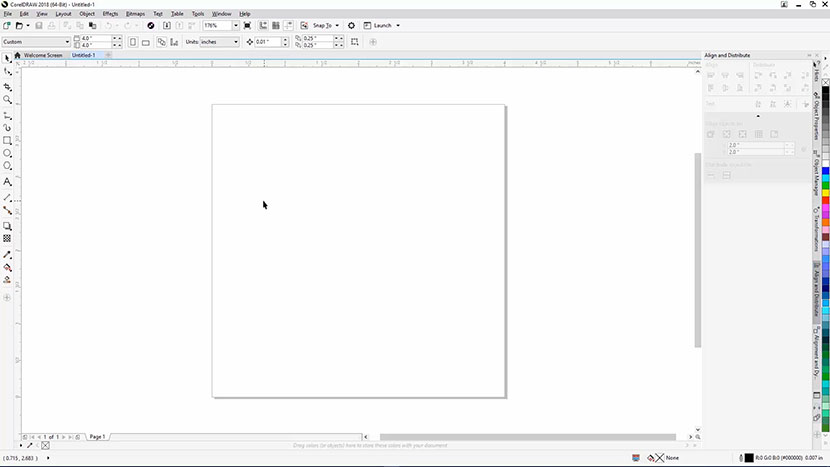Screen dimensions: 830x467
Task: Open the Bitmaps menu
Action: click(135, 14)
